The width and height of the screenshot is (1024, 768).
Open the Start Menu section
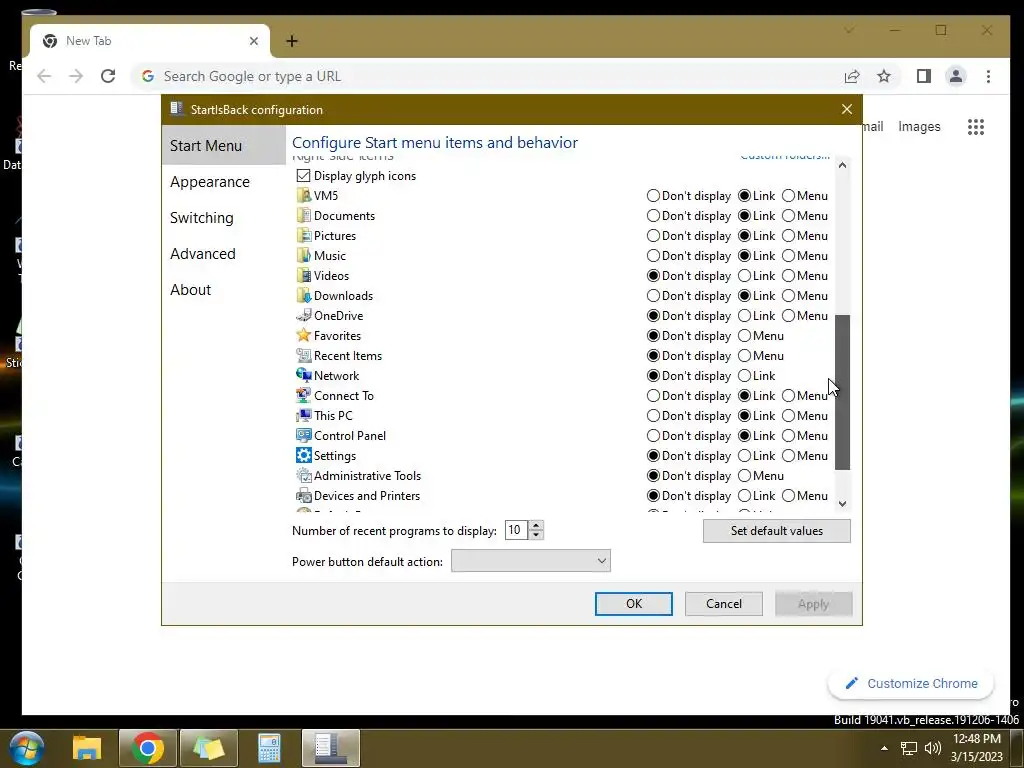click(x=223, y=146)
